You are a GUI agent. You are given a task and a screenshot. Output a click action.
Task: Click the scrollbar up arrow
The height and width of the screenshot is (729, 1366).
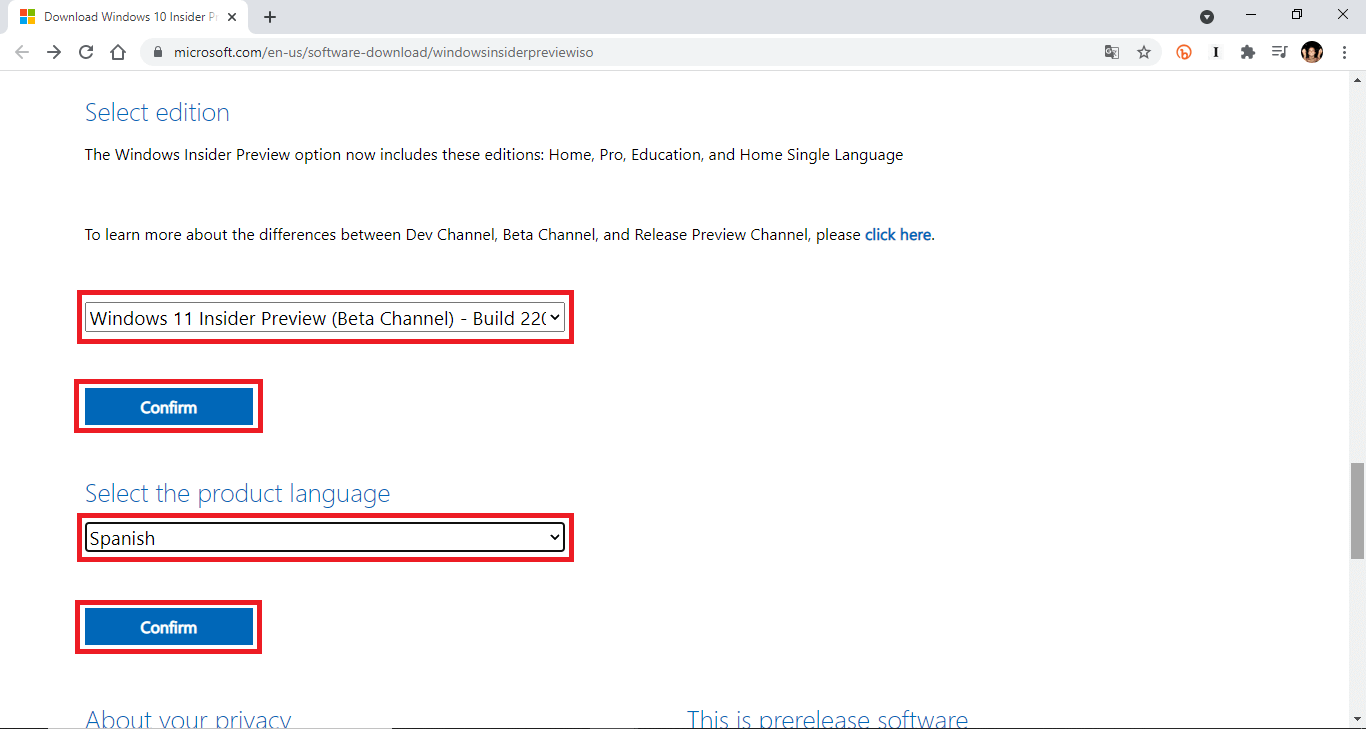point(1357,81)
